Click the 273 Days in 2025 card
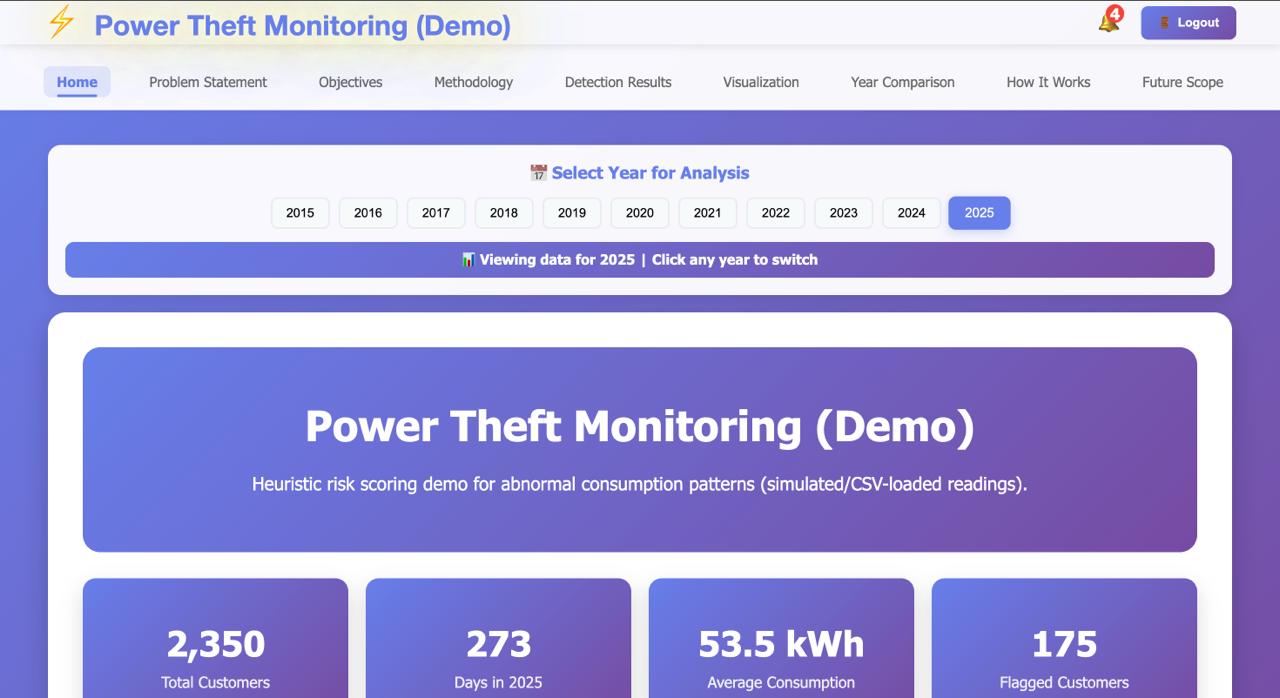The image size is (1280, 698). click(x=498, y=638)
